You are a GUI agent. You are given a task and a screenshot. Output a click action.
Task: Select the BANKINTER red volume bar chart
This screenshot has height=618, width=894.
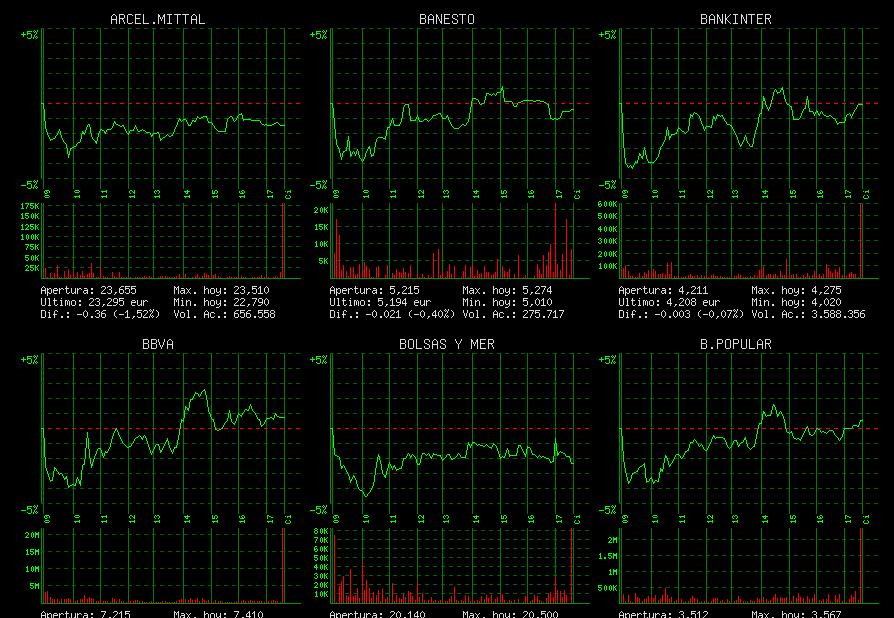[749, 241]
